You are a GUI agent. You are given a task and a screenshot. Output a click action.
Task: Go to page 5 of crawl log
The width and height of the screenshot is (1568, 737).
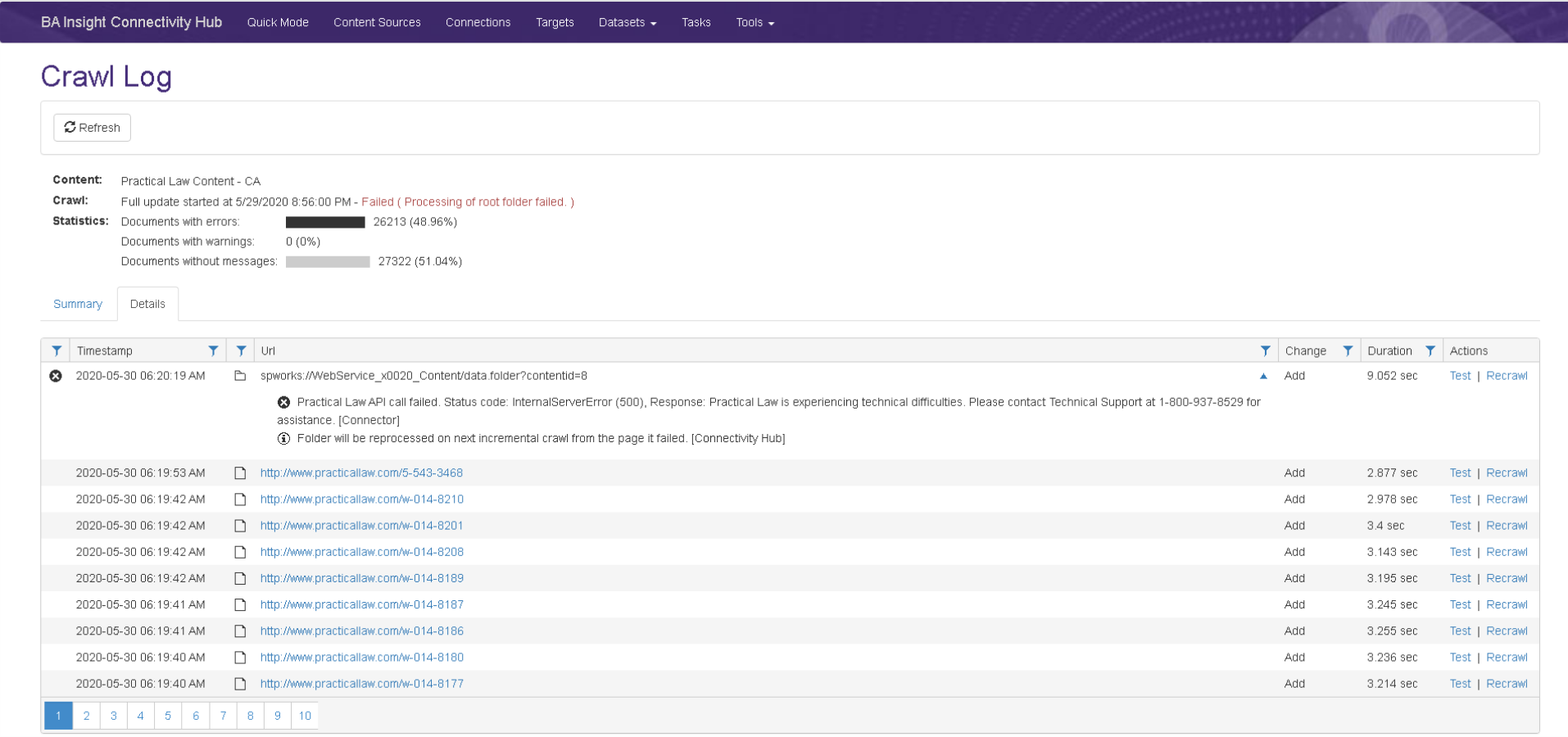click(168, 716)
